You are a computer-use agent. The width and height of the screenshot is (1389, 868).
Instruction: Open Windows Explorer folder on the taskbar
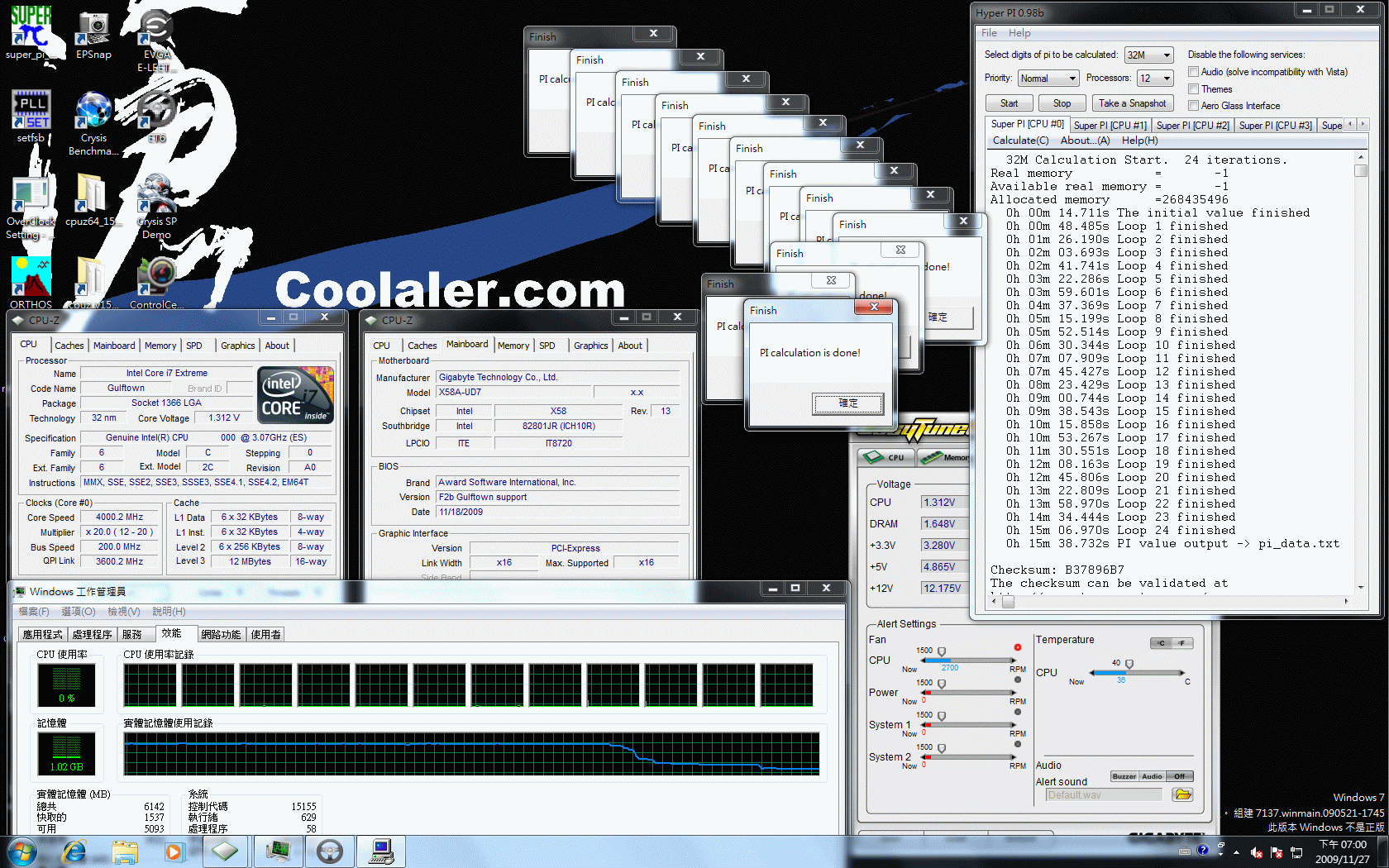click(x=125, y=851)
